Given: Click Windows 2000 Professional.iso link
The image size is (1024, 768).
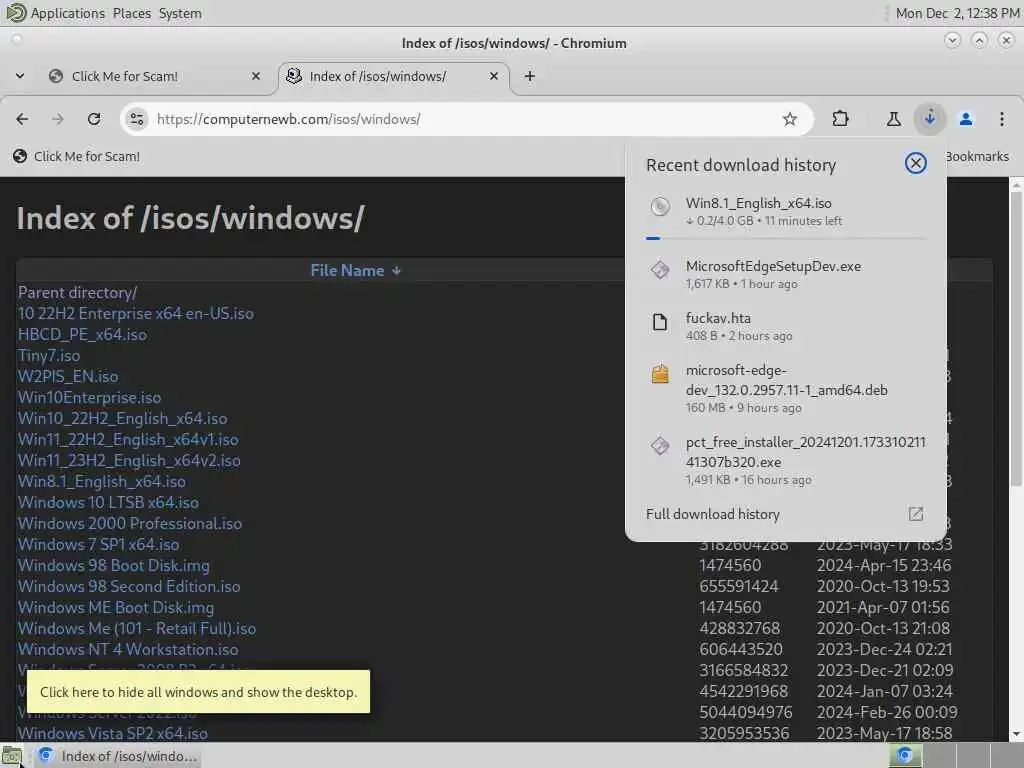Looking at the screenshot, I should point(130,523).
